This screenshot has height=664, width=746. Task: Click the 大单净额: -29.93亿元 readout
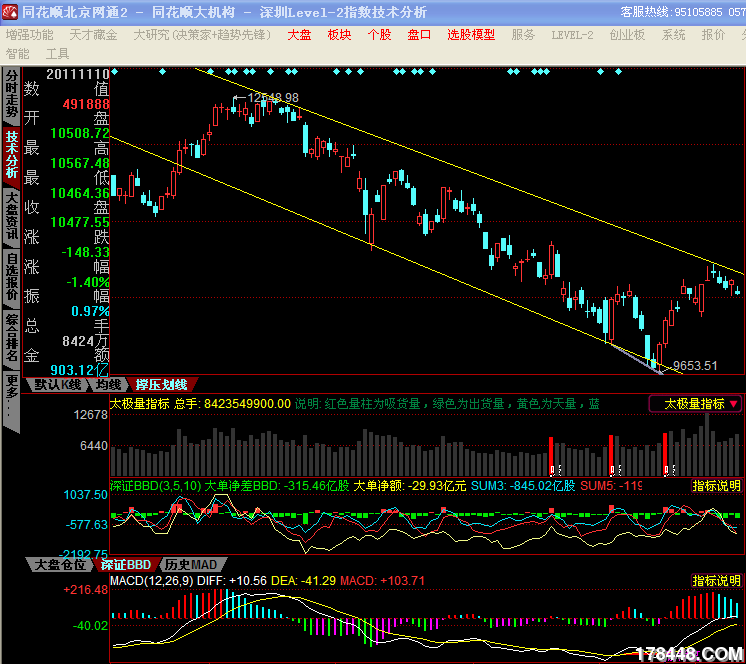[410, 486]
